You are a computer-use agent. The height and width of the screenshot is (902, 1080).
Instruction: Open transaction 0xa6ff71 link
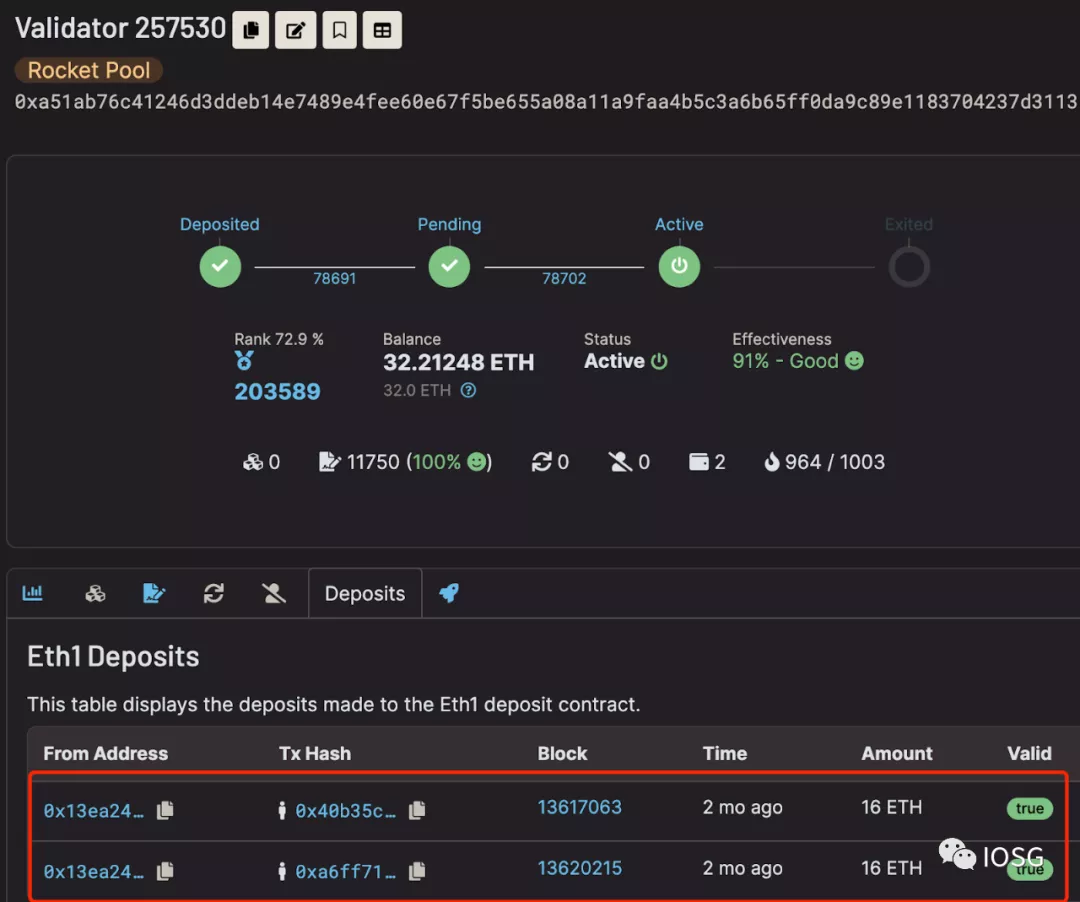coord(346,872)
